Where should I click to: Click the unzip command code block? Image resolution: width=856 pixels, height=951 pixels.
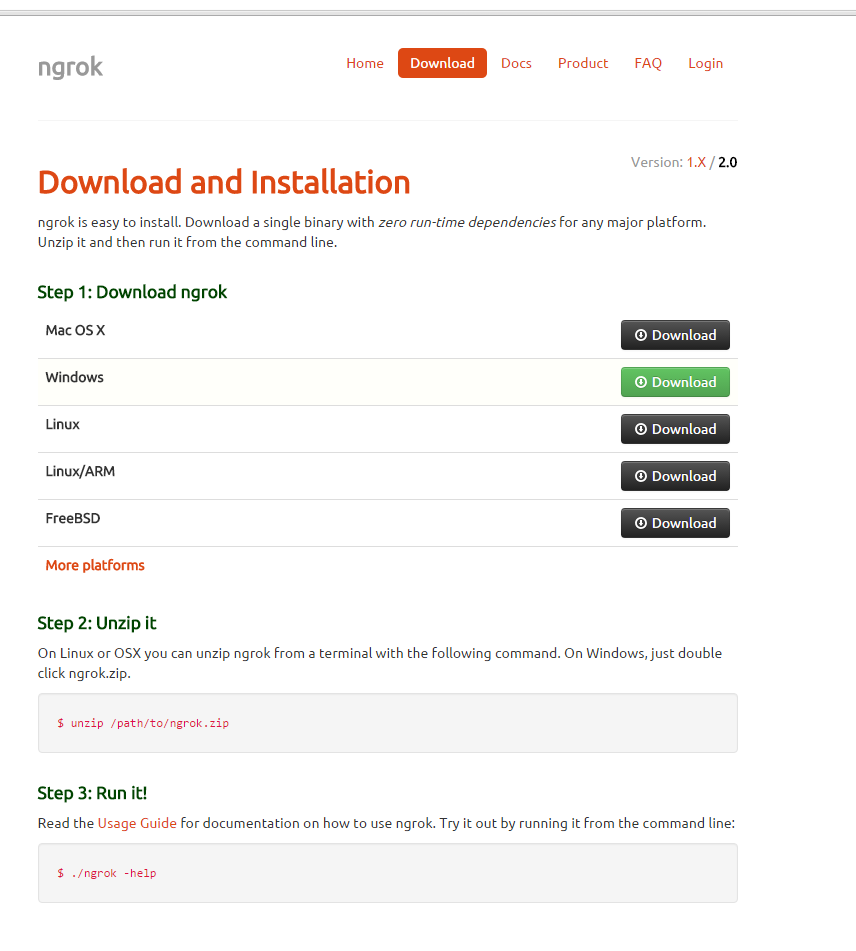pyautogui.click(x=388, y=723)
